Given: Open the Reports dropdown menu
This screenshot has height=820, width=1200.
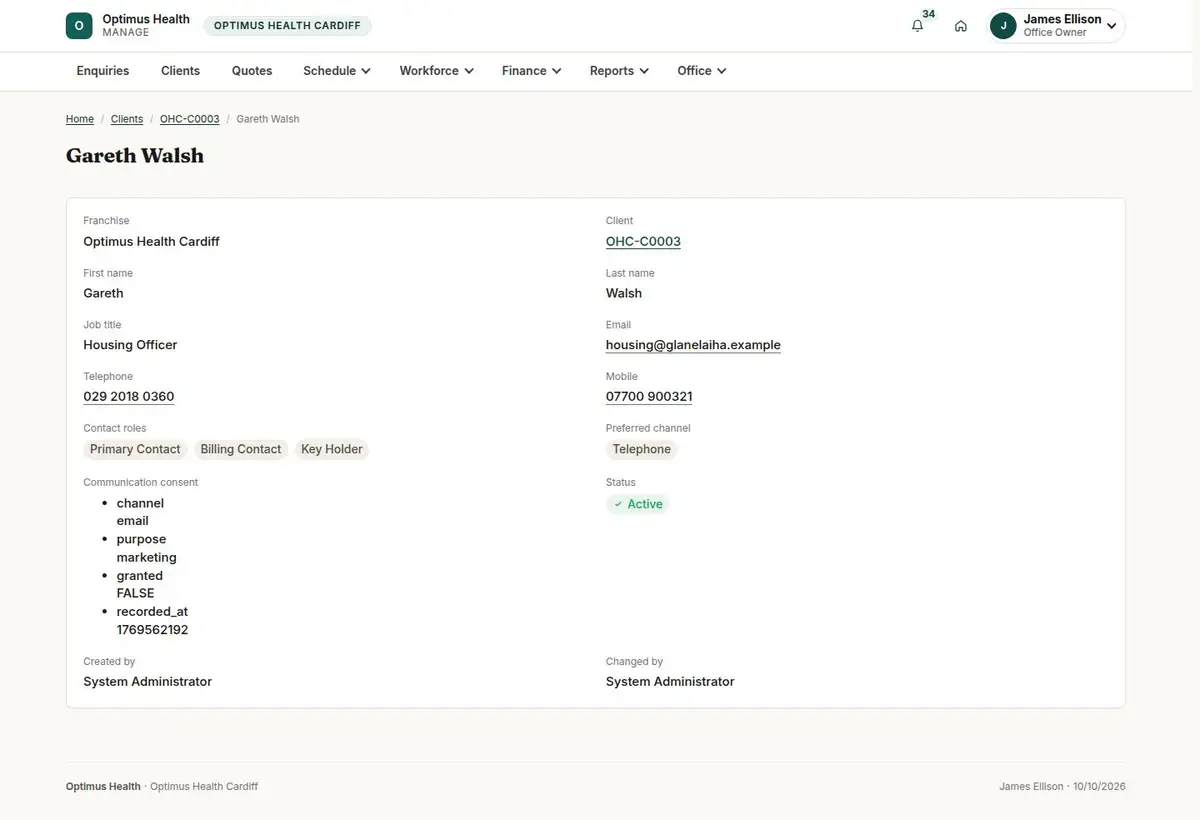Looking at the screenshot, I should tap(619, 71).
